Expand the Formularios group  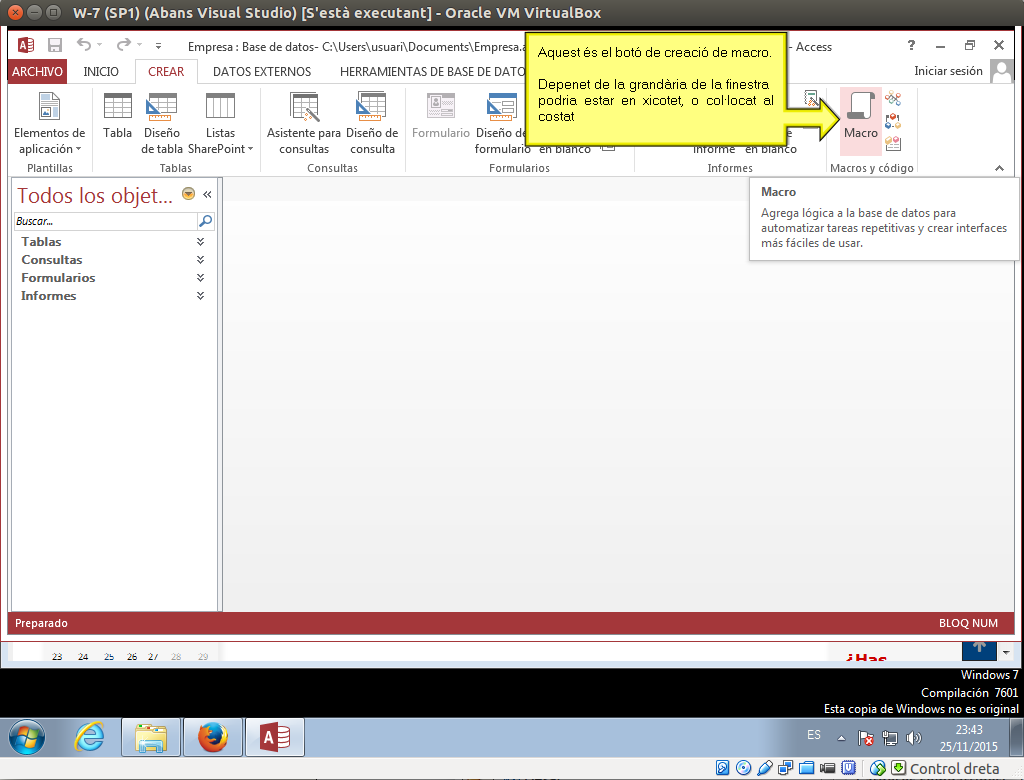click(200, 278)
